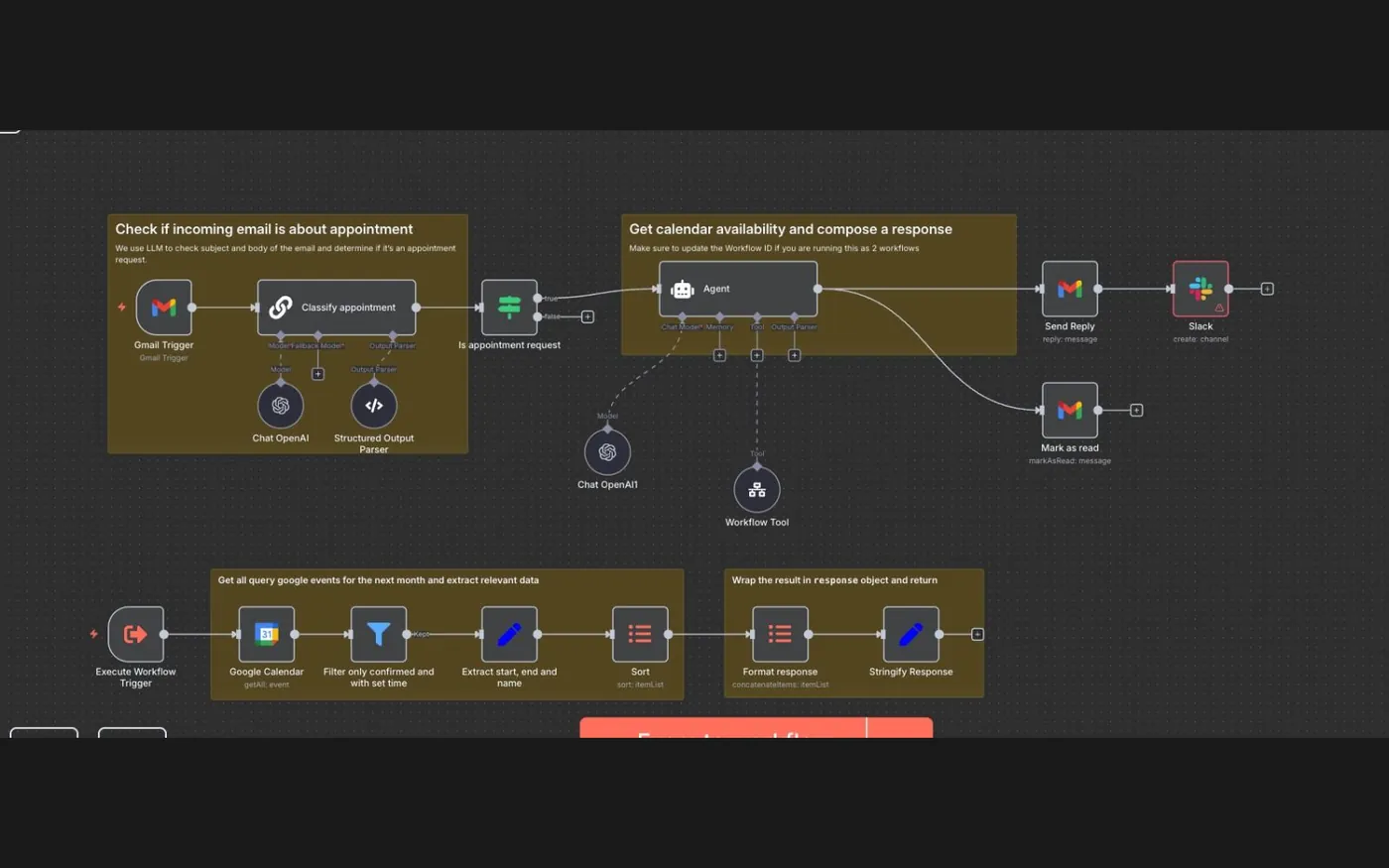Select the Mark as read Gmail node
1389x868 pixels.
click(x=1070, y=410)
